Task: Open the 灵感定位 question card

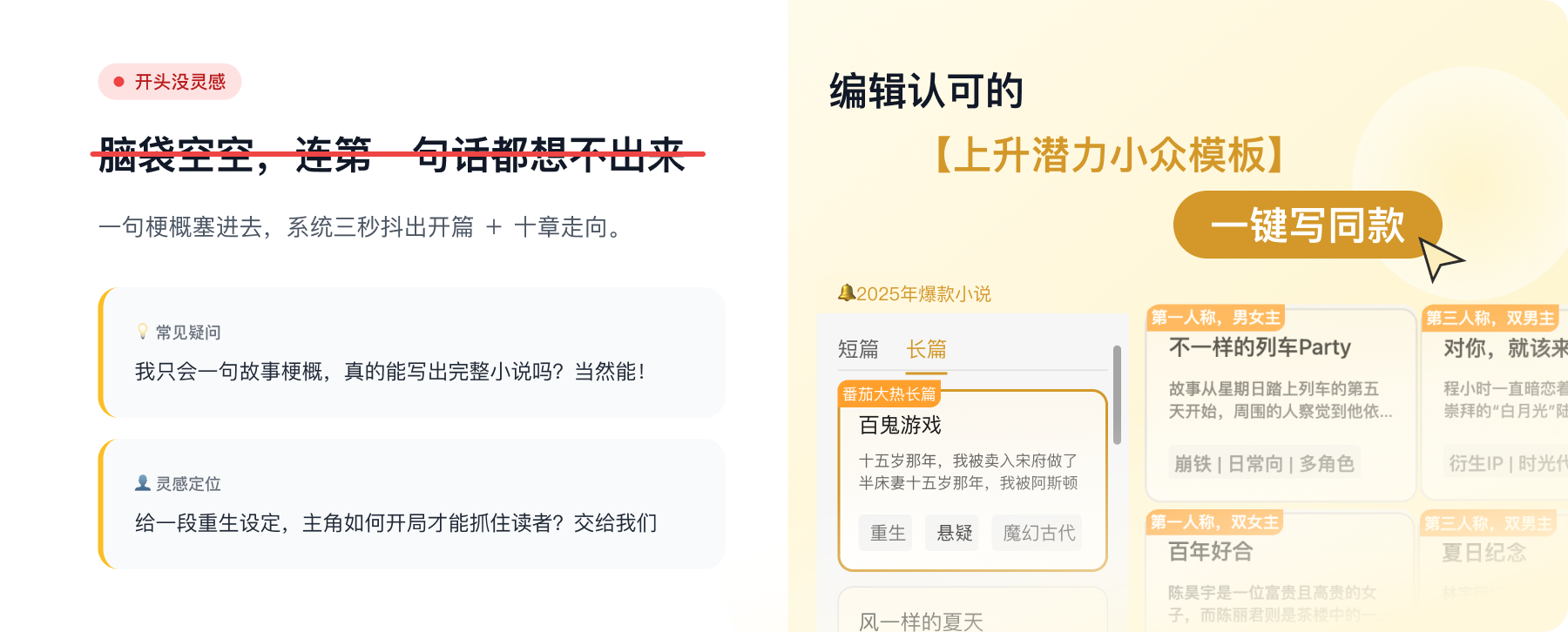Action: pyautogui.click(x=412, y=504)
